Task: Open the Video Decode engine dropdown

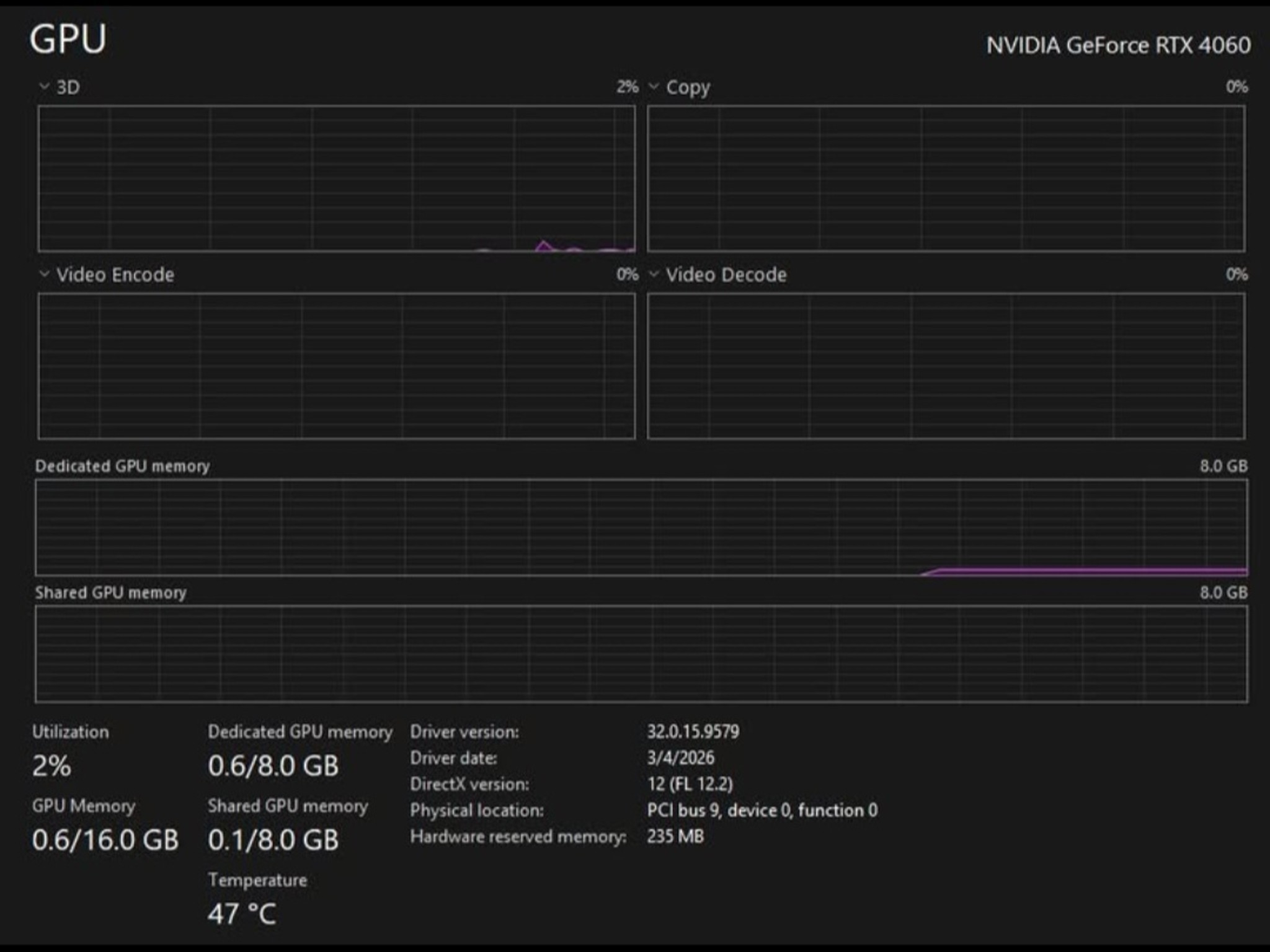Action: point(654,274)
